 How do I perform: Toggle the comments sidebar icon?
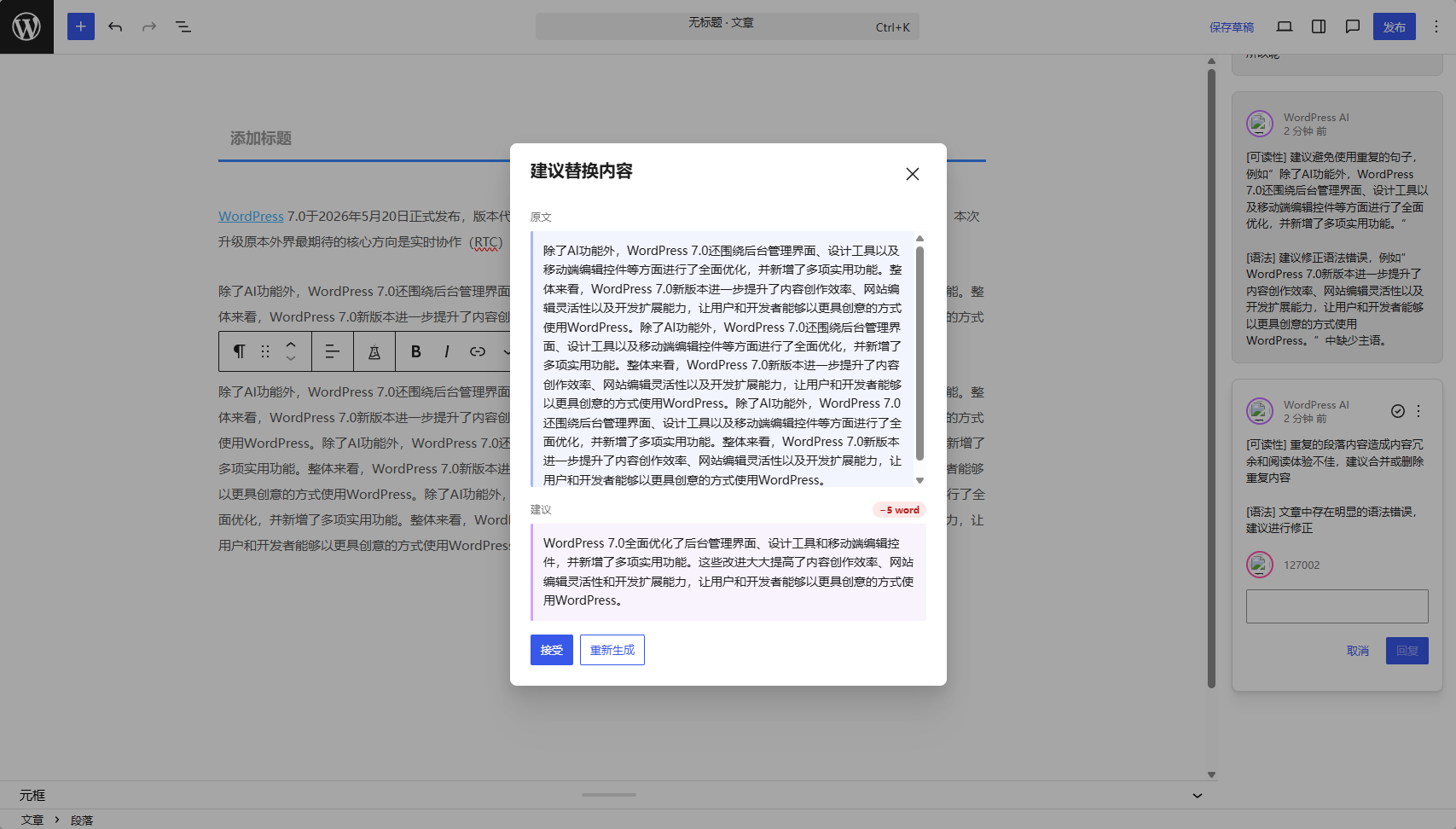tap(1353, 26)
